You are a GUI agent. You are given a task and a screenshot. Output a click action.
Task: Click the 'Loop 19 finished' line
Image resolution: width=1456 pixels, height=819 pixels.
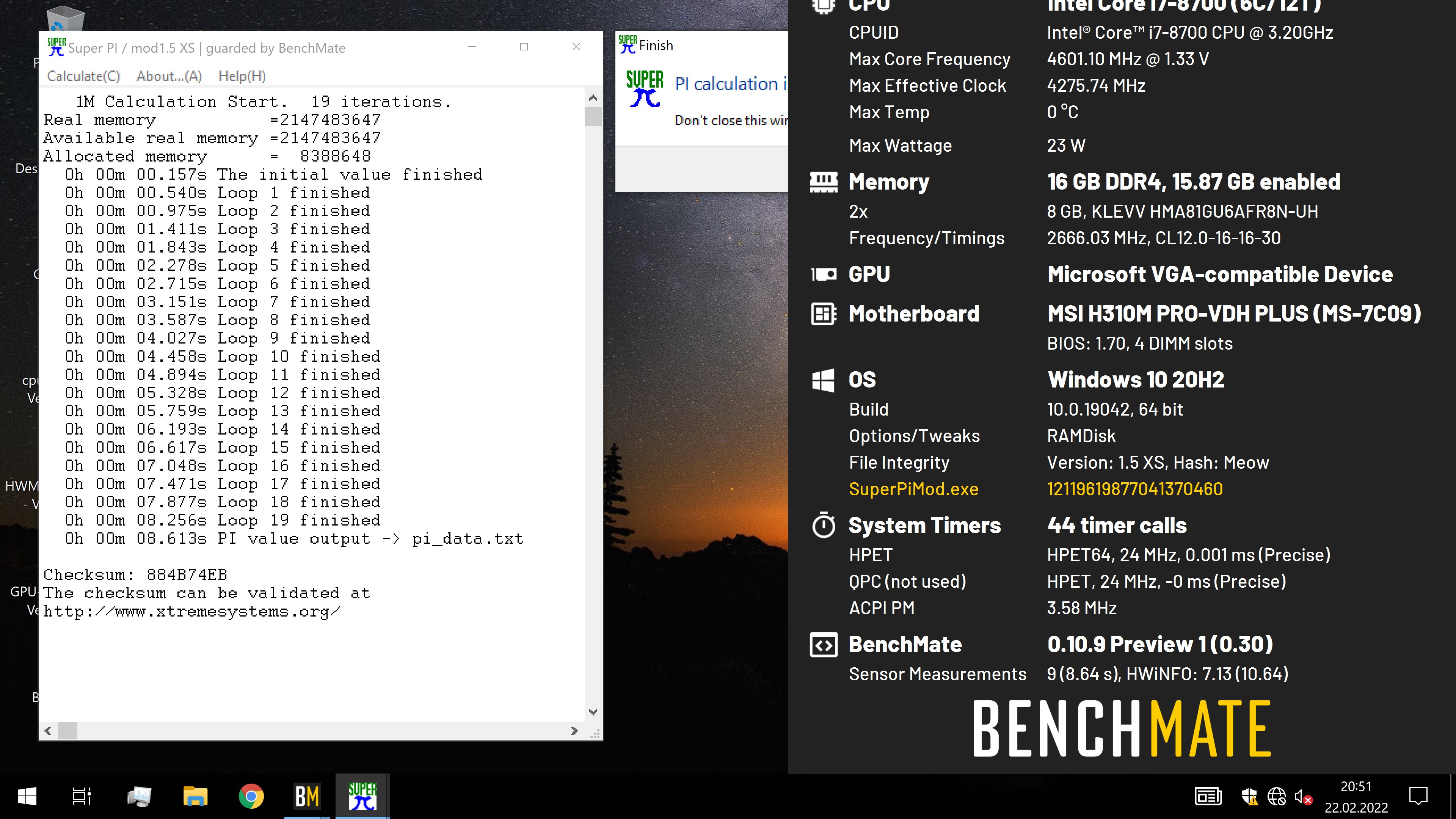pyautogui.click(x=222, y=521)
